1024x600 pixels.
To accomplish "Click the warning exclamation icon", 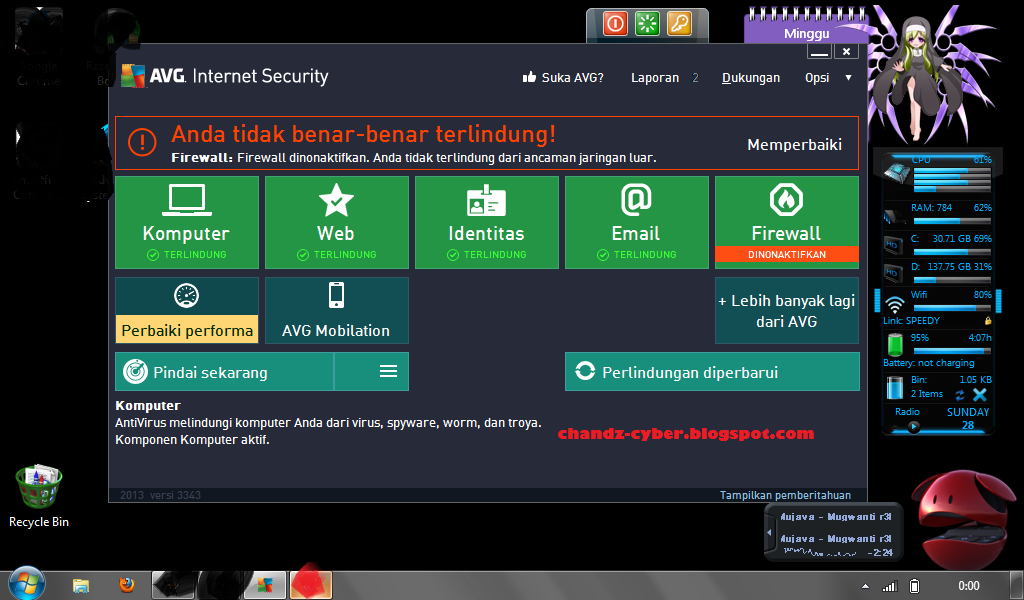I will point(142,142).
